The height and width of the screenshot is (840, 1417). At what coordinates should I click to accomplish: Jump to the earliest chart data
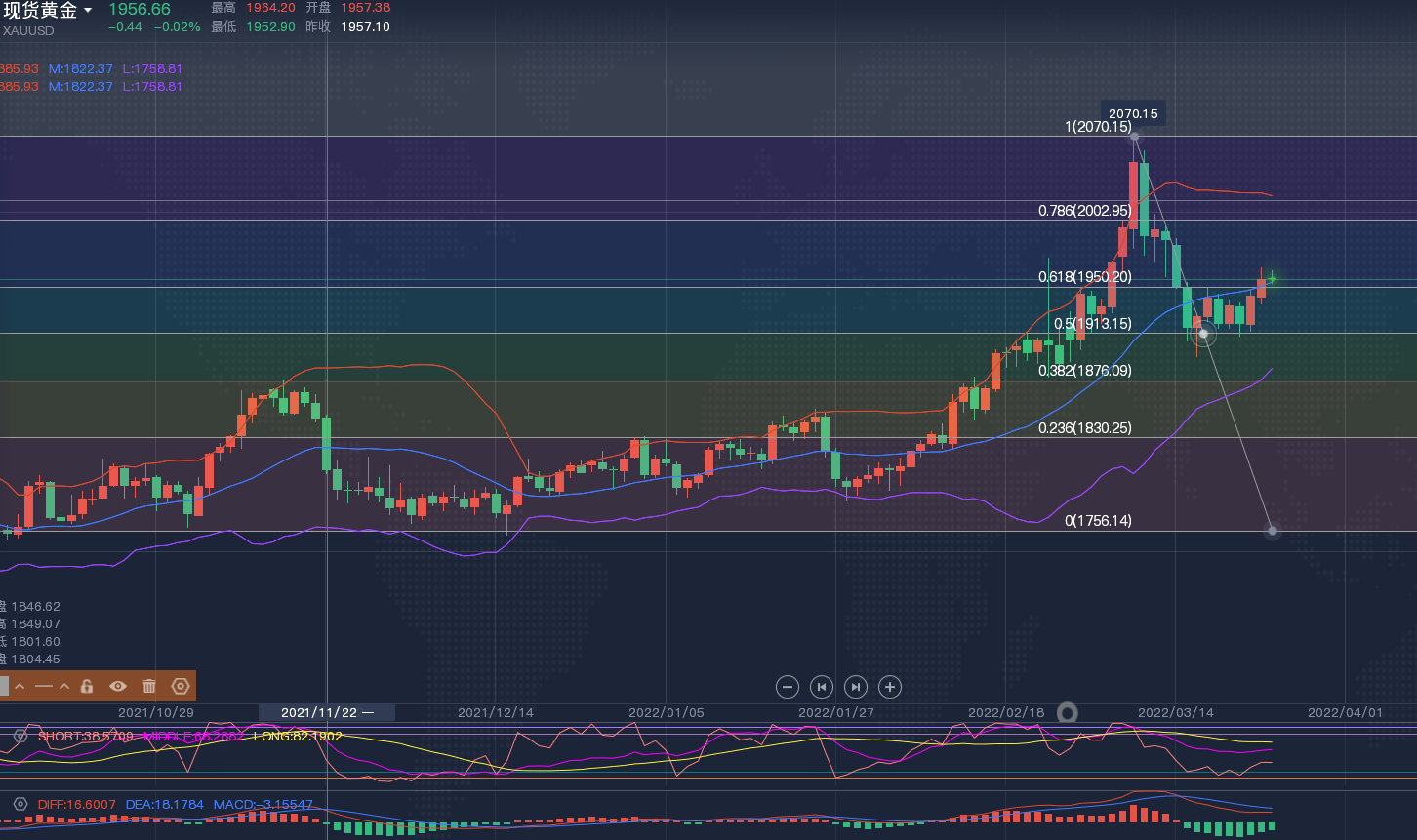point(822,687)
